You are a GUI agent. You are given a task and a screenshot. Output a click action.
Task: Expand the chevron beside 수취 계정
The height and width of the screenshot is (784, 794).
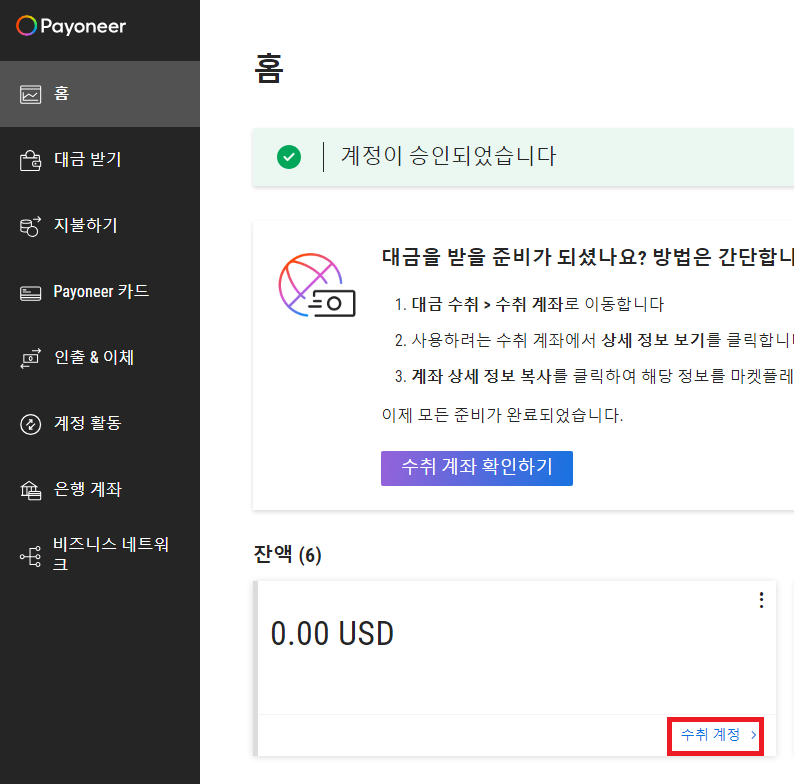[753, 735]
